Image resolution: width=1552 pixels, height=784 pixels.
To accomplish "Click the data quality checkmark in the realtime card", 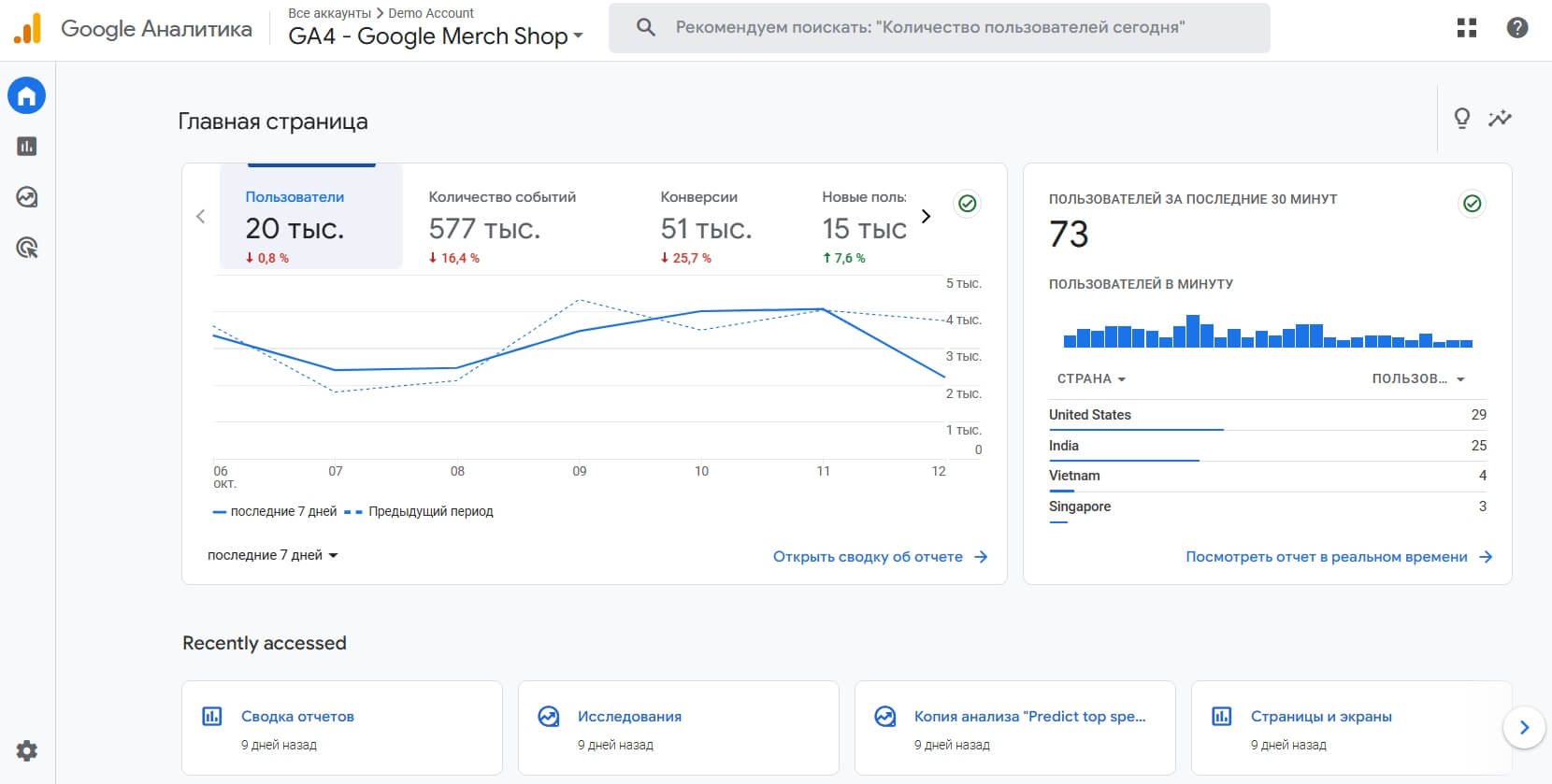I will point(1472,203).
